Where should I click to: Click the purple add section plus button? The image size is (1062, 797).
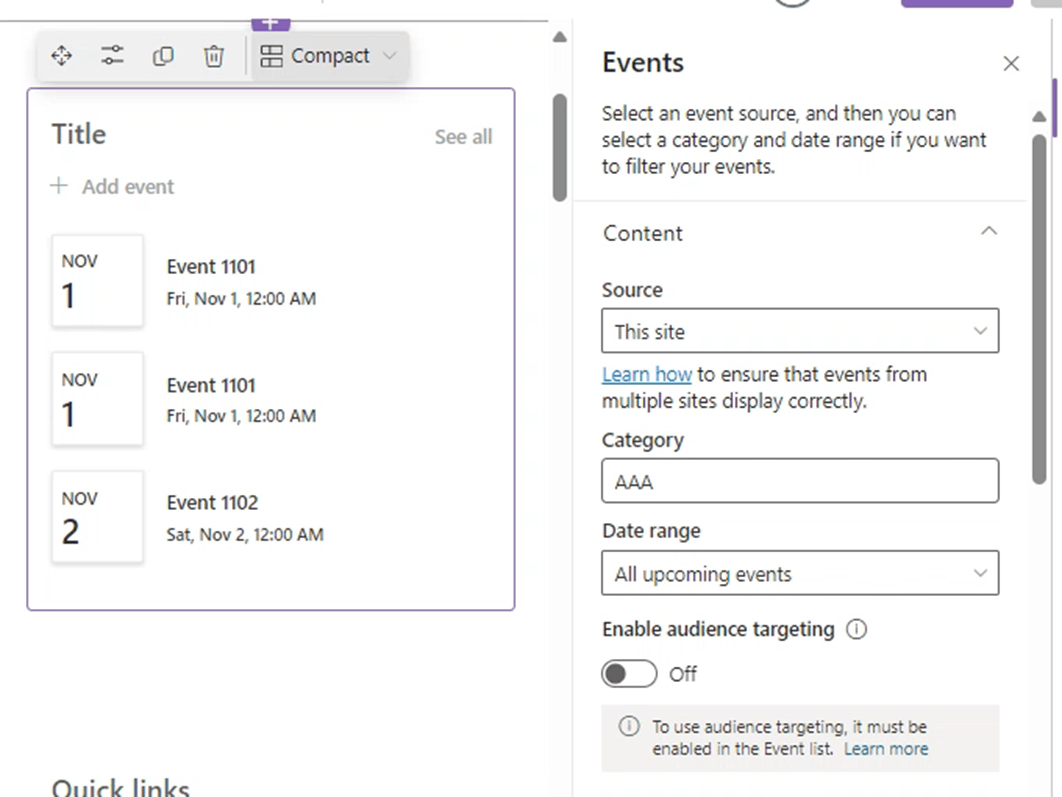(x=271, y=24)
